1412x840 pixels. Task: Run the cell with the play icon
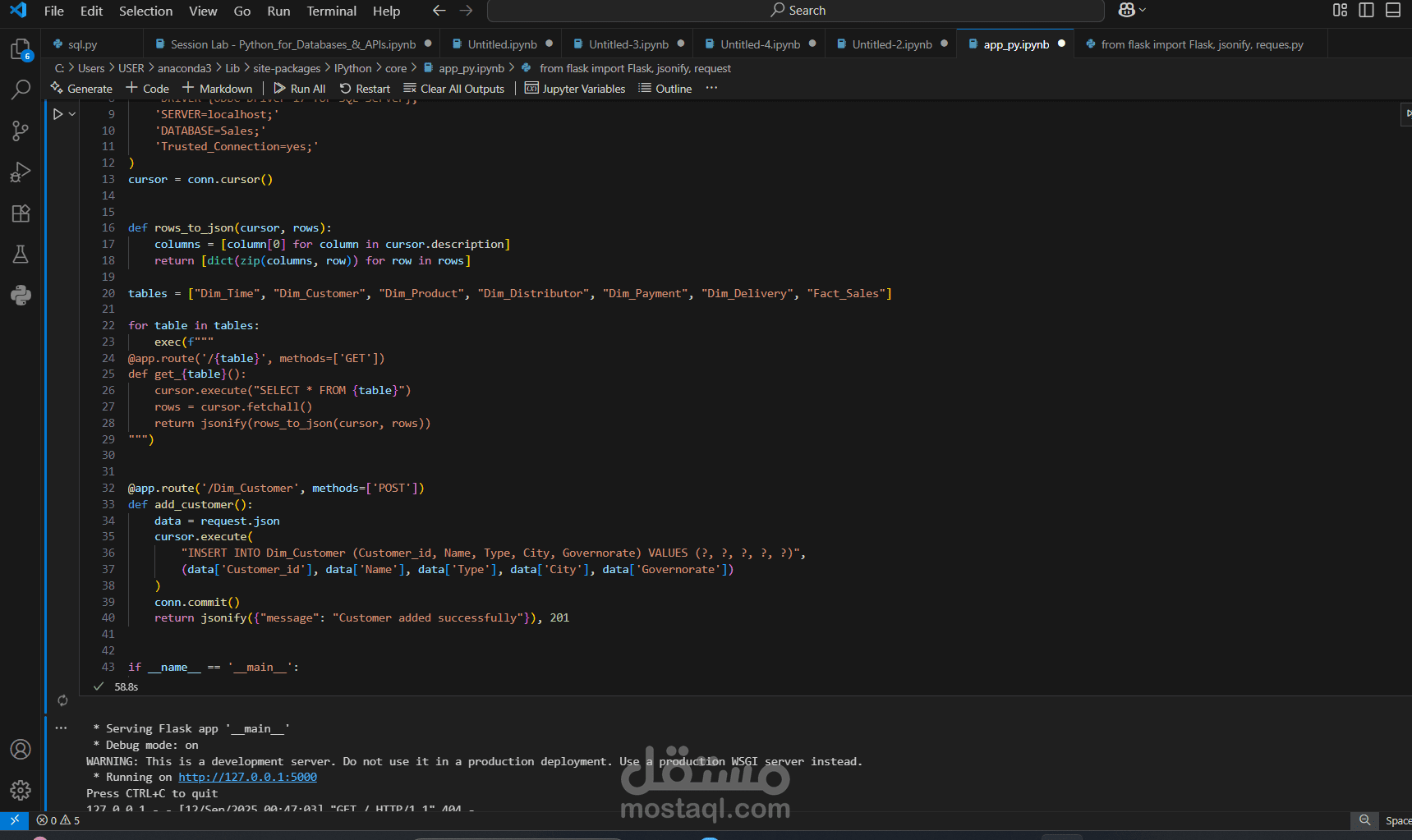click(57, 114)
